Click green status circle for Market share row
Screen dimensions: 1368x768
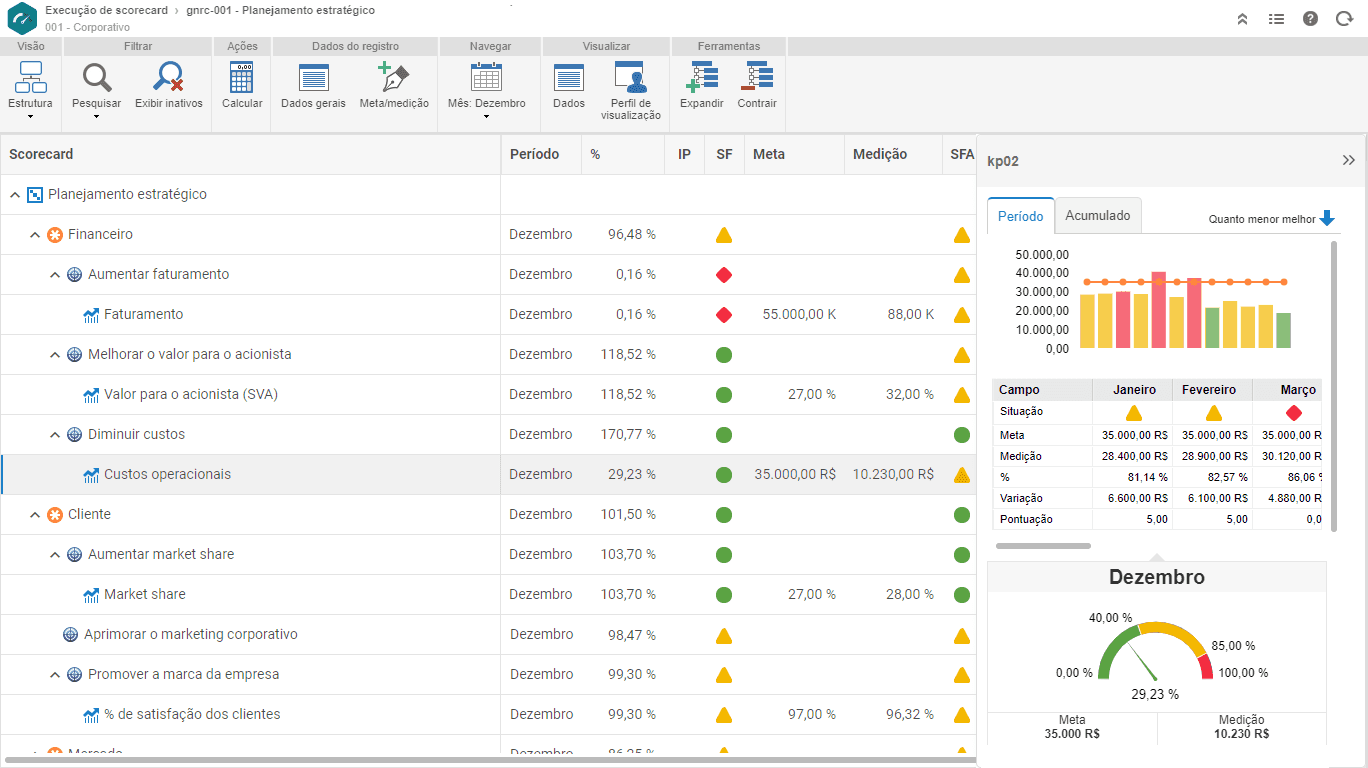[x=724, y=595]
